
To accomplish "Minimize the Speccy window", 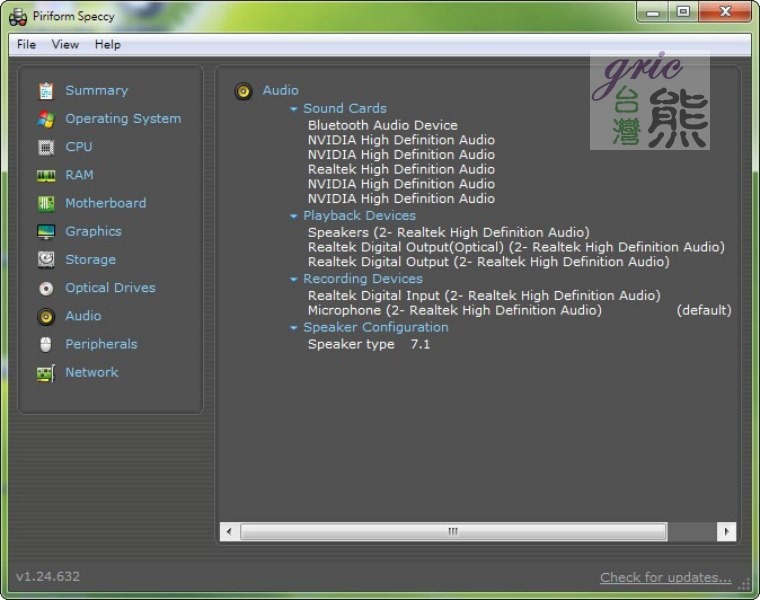I will [652, 13].
